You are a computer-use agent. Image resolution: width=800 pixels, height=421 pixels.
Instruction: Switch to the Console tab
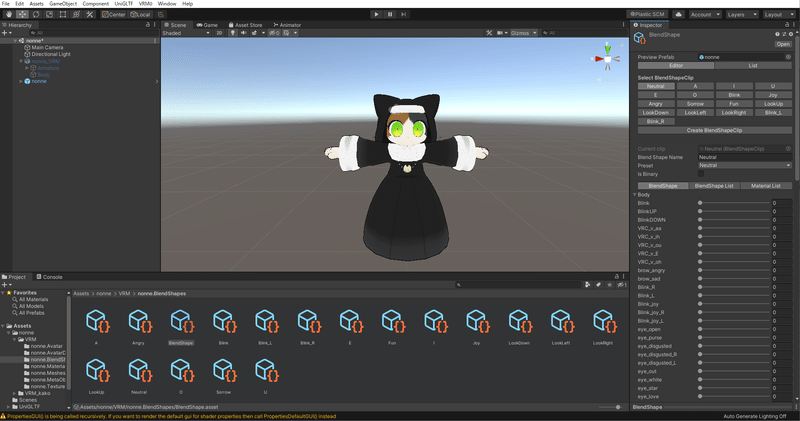[49, 277]
